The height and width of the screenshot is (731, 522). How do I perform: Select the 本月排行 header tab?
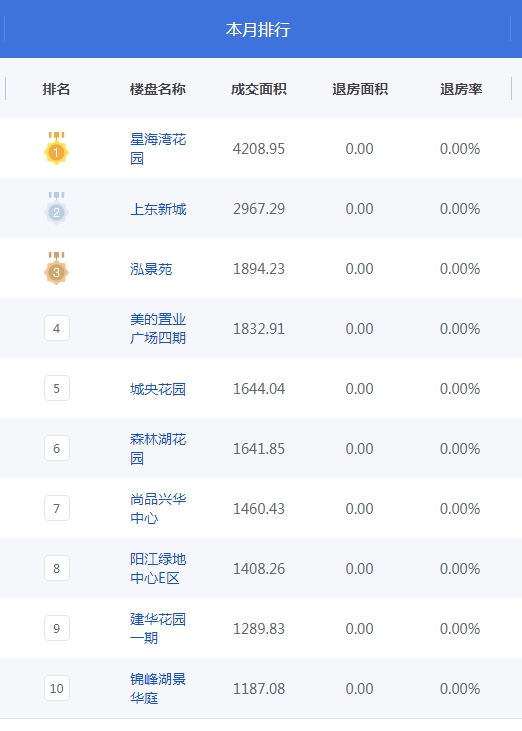coord(258,29)
